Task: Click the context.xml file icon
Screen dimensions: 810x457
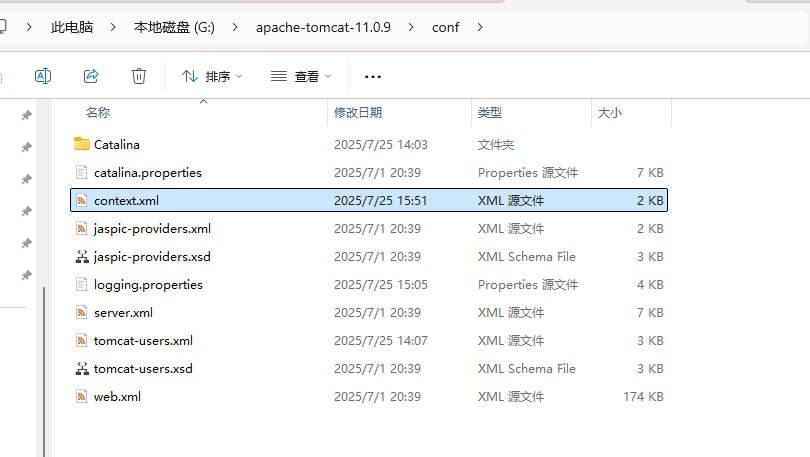Action: (x=81, y=200)
